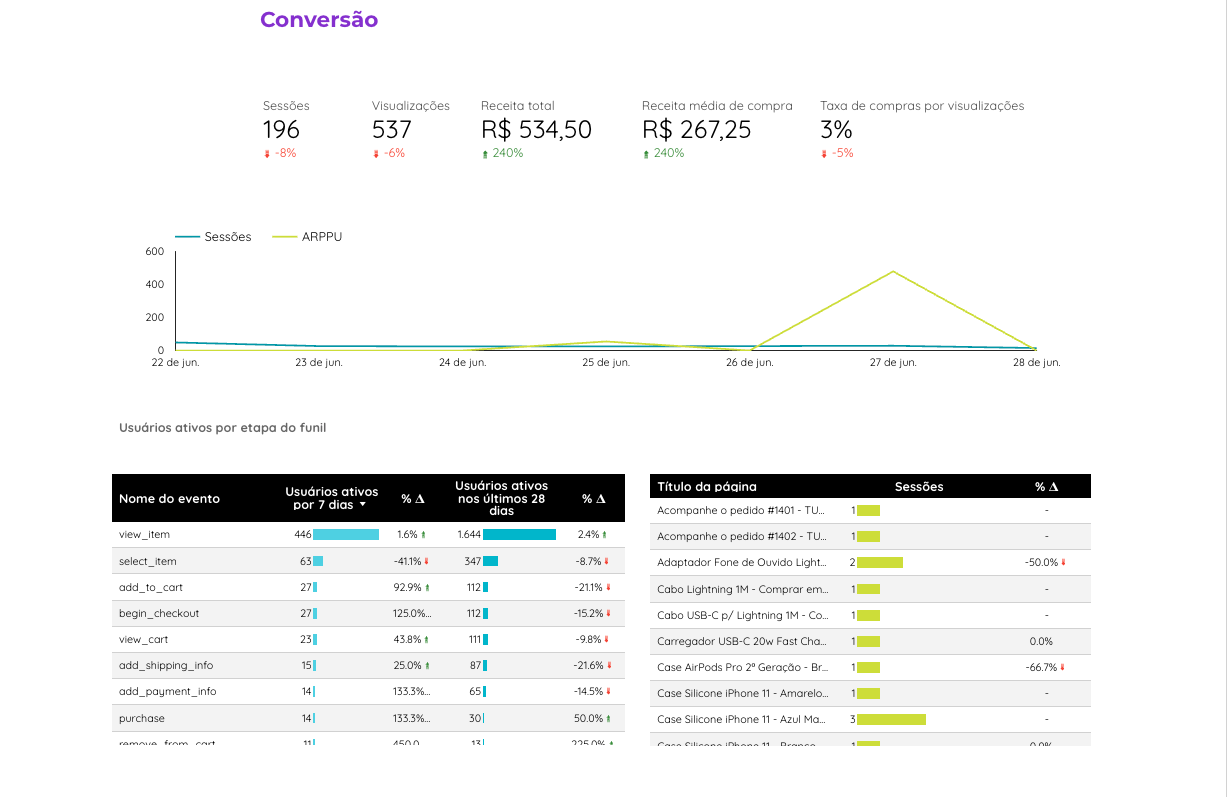Click Usuários ativos nos últimos 28 dias header
Screen dimensions: 1227x797
[502, 498]
